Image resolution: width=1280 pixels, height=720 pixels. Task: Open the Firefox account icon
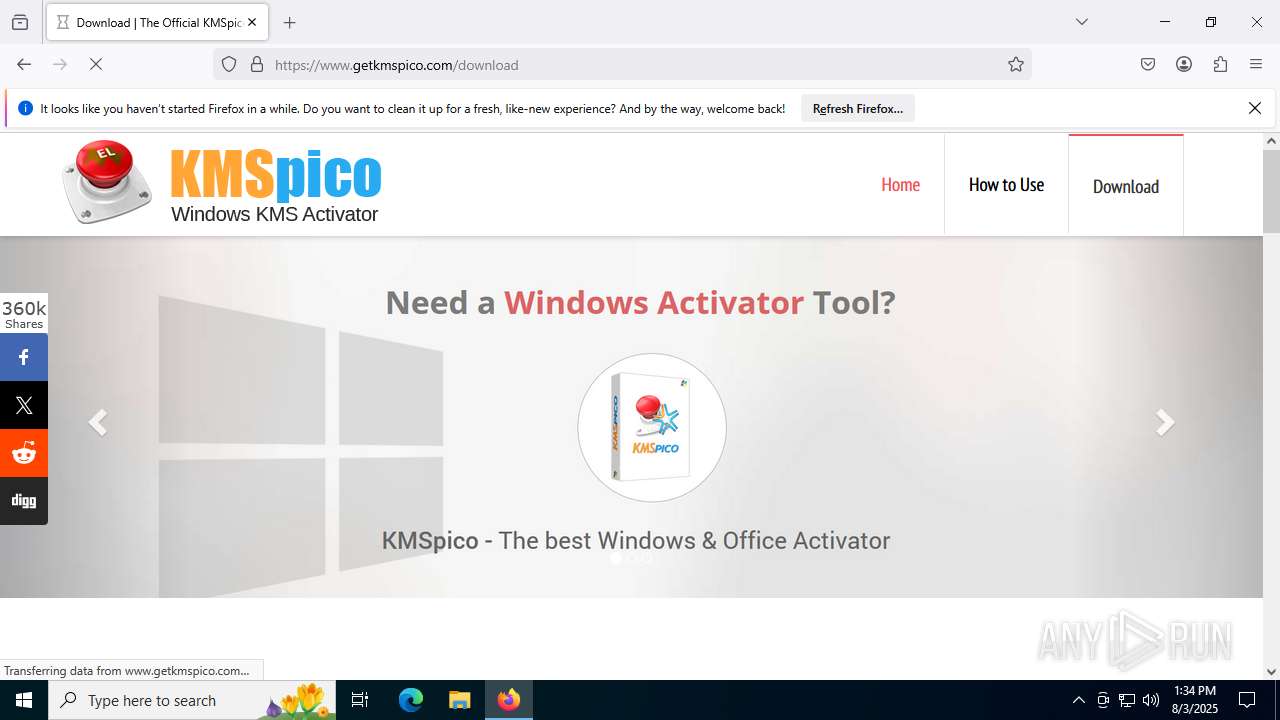pos(1184,64)
